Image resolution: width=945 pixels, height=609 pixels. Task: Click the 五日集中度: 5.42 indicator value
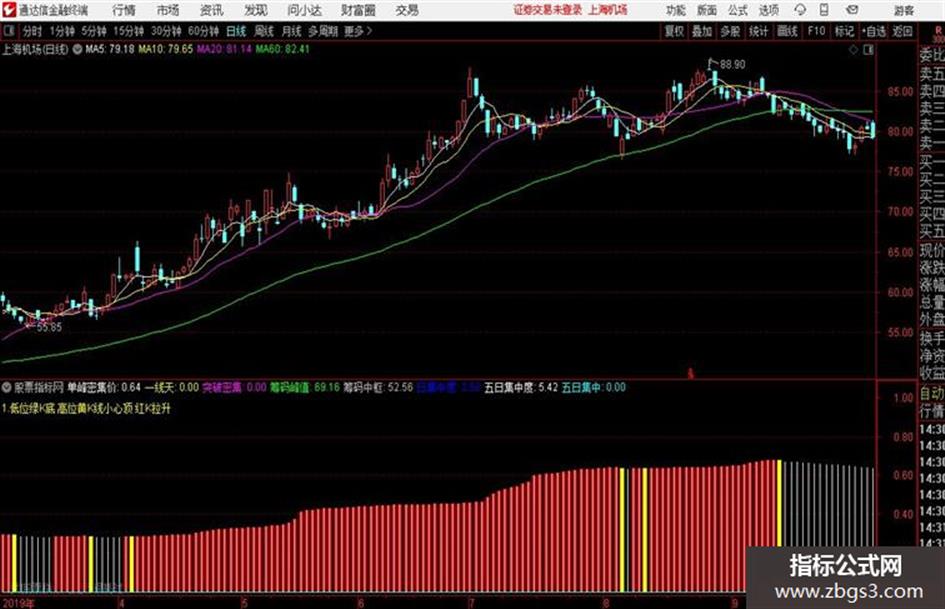point(521,387)
